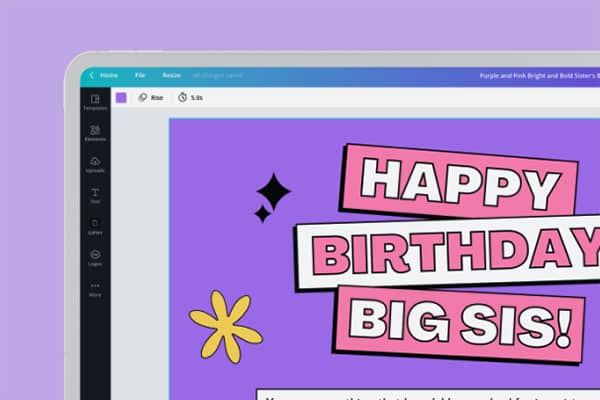Open the Resize menu
The width and height of the screenshot is (600, 400).
coord(171,75)
